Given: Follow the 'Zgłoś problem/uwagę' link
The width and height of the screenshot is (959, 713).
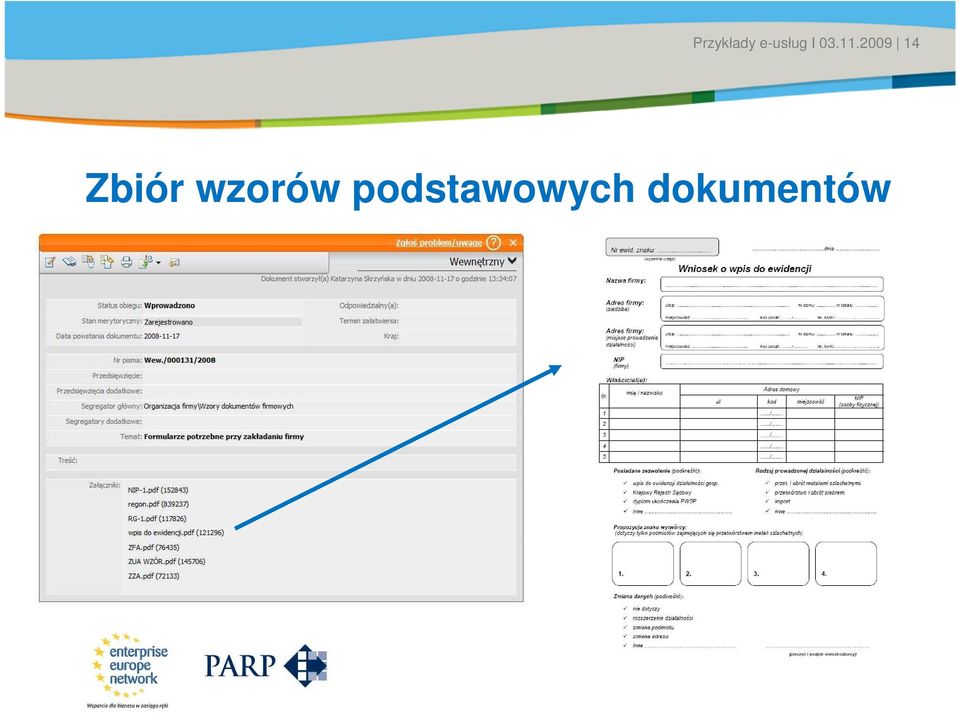Looking at the screenshot, I should [439, 243].
